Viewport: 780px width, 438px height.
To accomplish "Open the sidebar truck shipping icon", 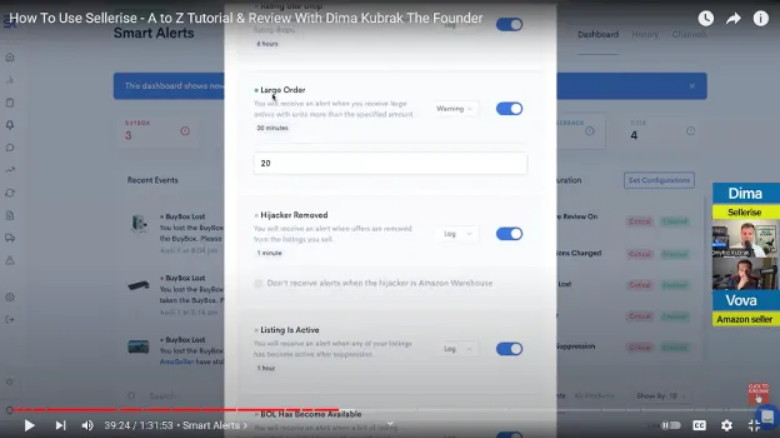I will pyautogui.click(x=10, y=238).
